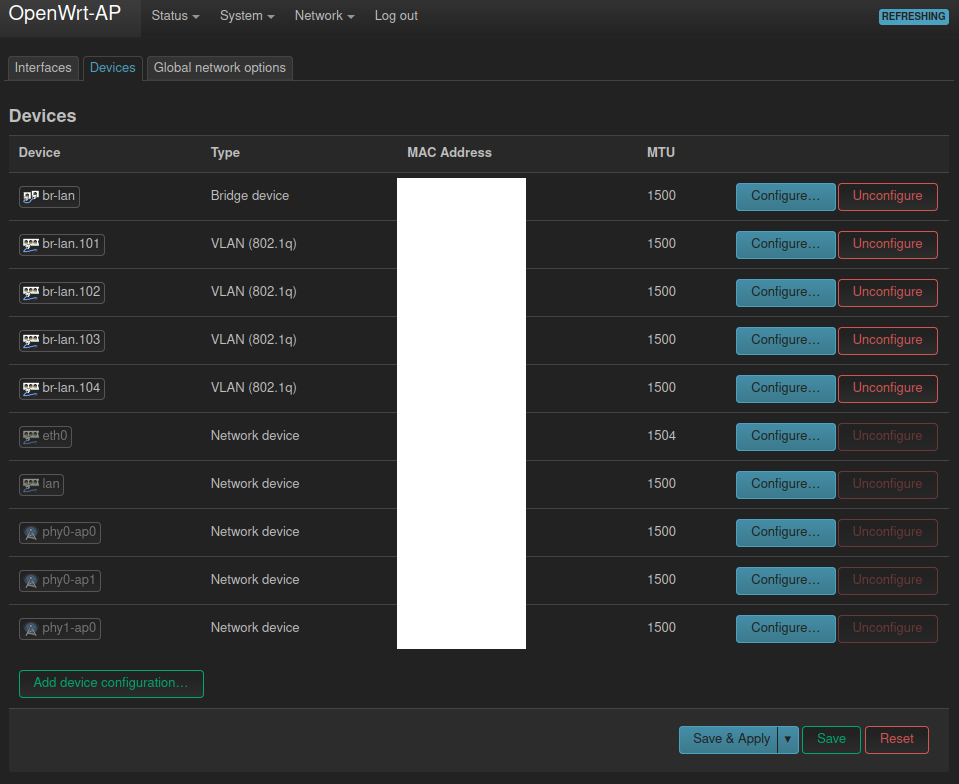Click the br-lan.103 VLAN device badge
959x784 pixels.
pyautogui.click(x=62, y=340)
